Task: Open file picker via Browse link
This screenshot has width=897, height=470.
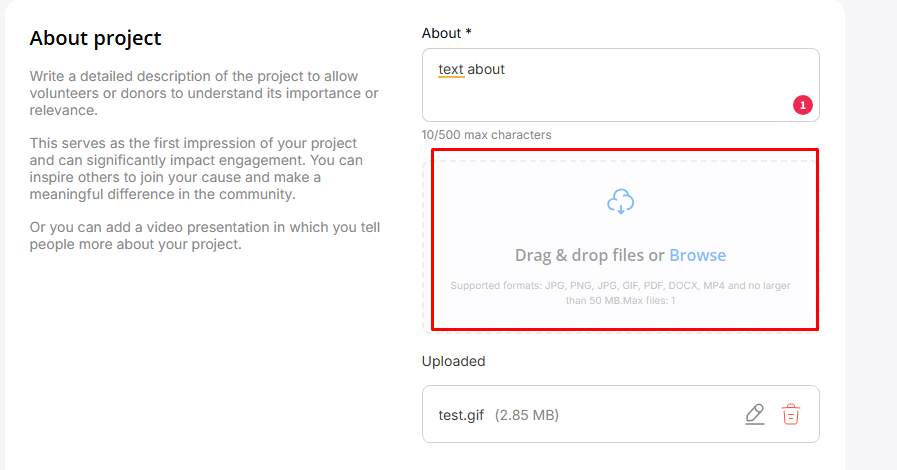Action: pos(697,255)
